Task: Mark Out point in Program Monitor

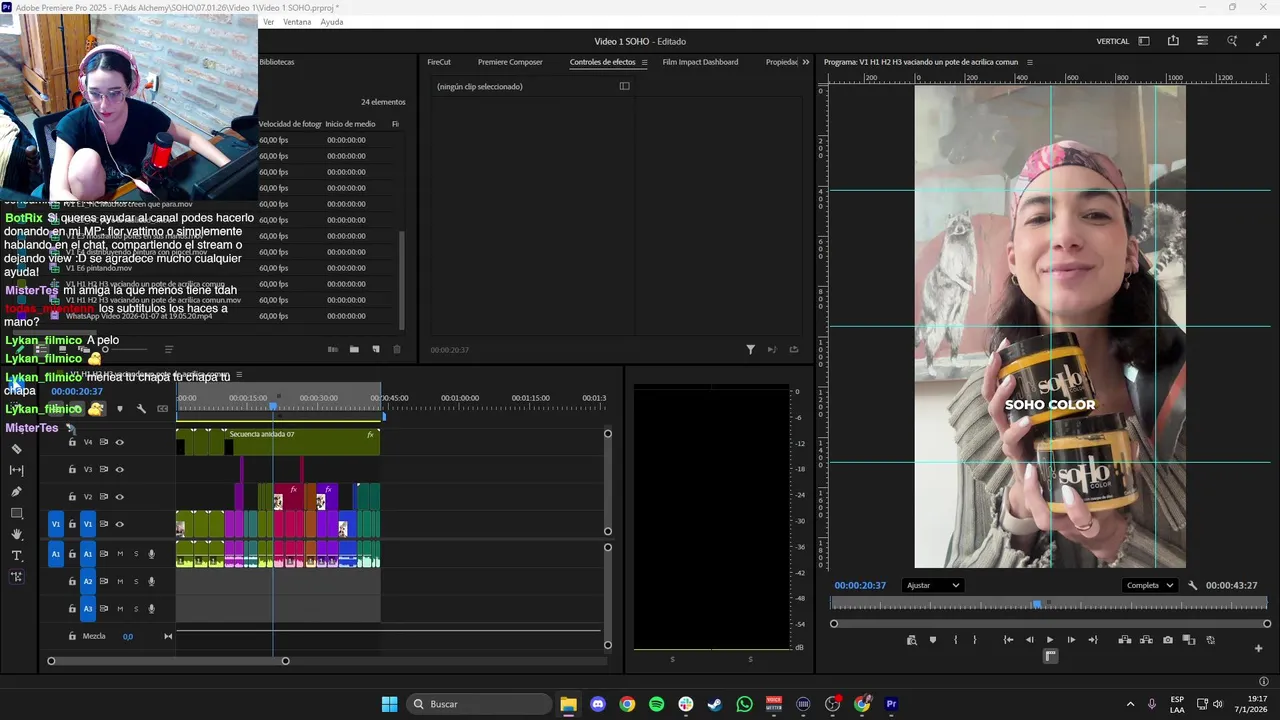Action: click(x=975, y=640)
